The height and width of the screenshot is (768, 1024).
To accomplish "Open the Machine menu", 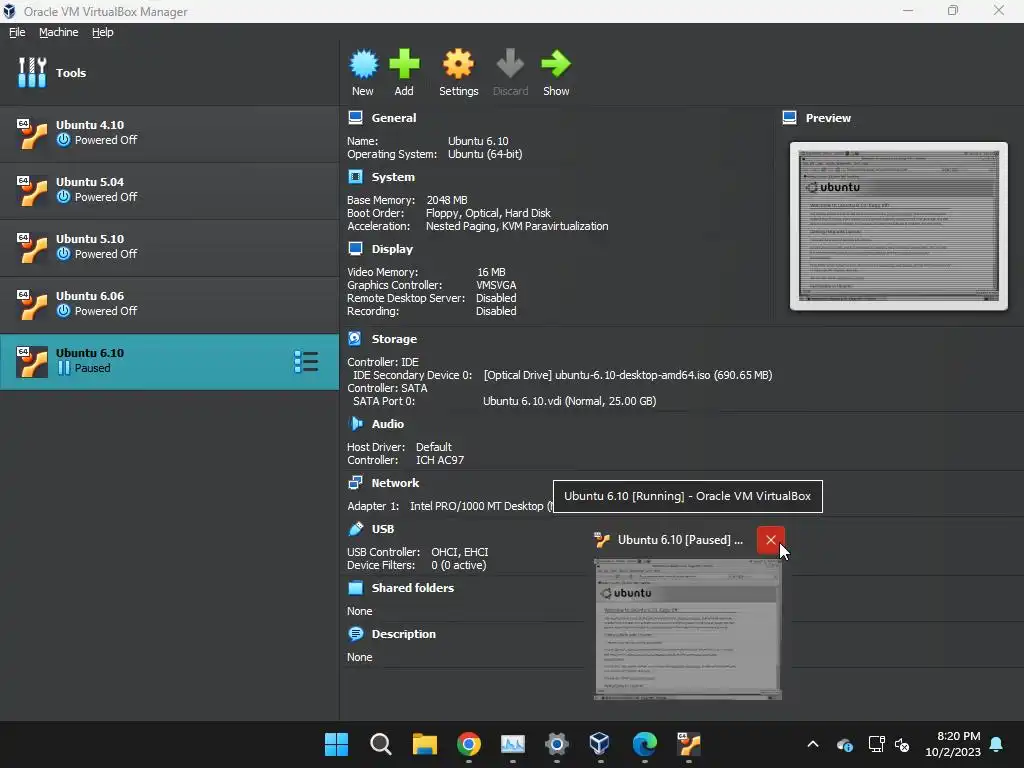I will coord(58,32).
